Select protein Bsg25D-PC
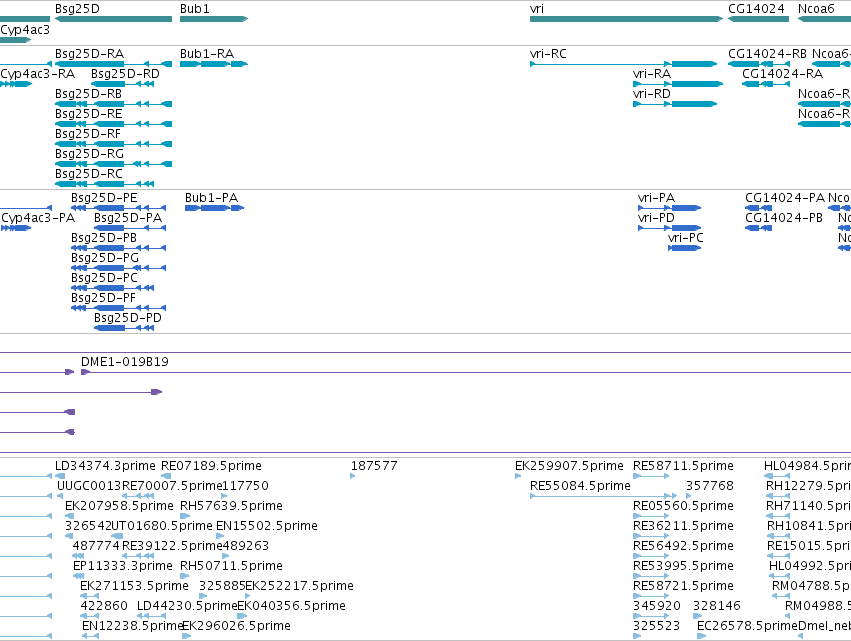Screen dimensions: 851x641 112,288
